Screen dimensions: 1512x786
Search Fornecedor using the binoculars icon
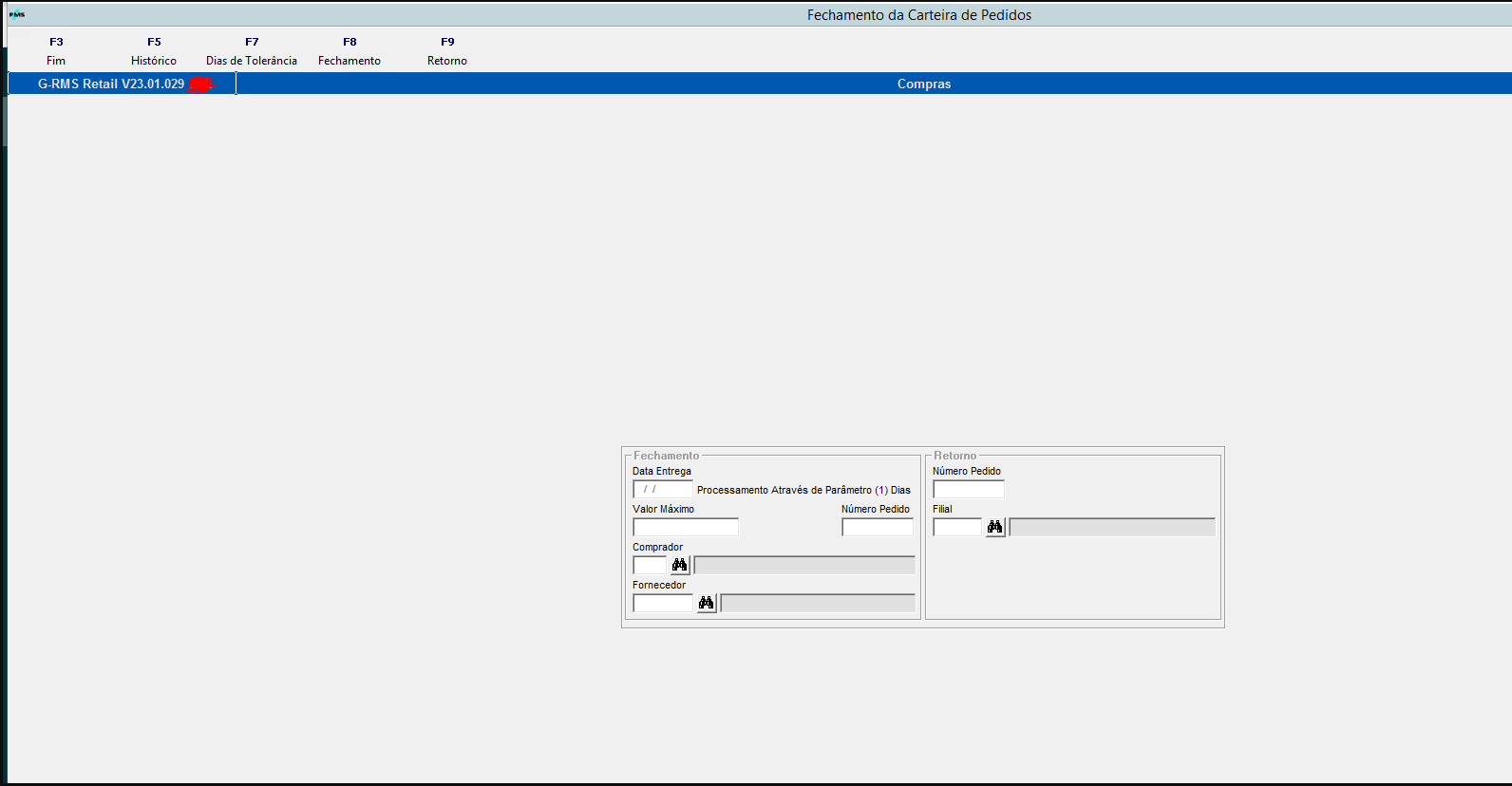pos(707,603)
